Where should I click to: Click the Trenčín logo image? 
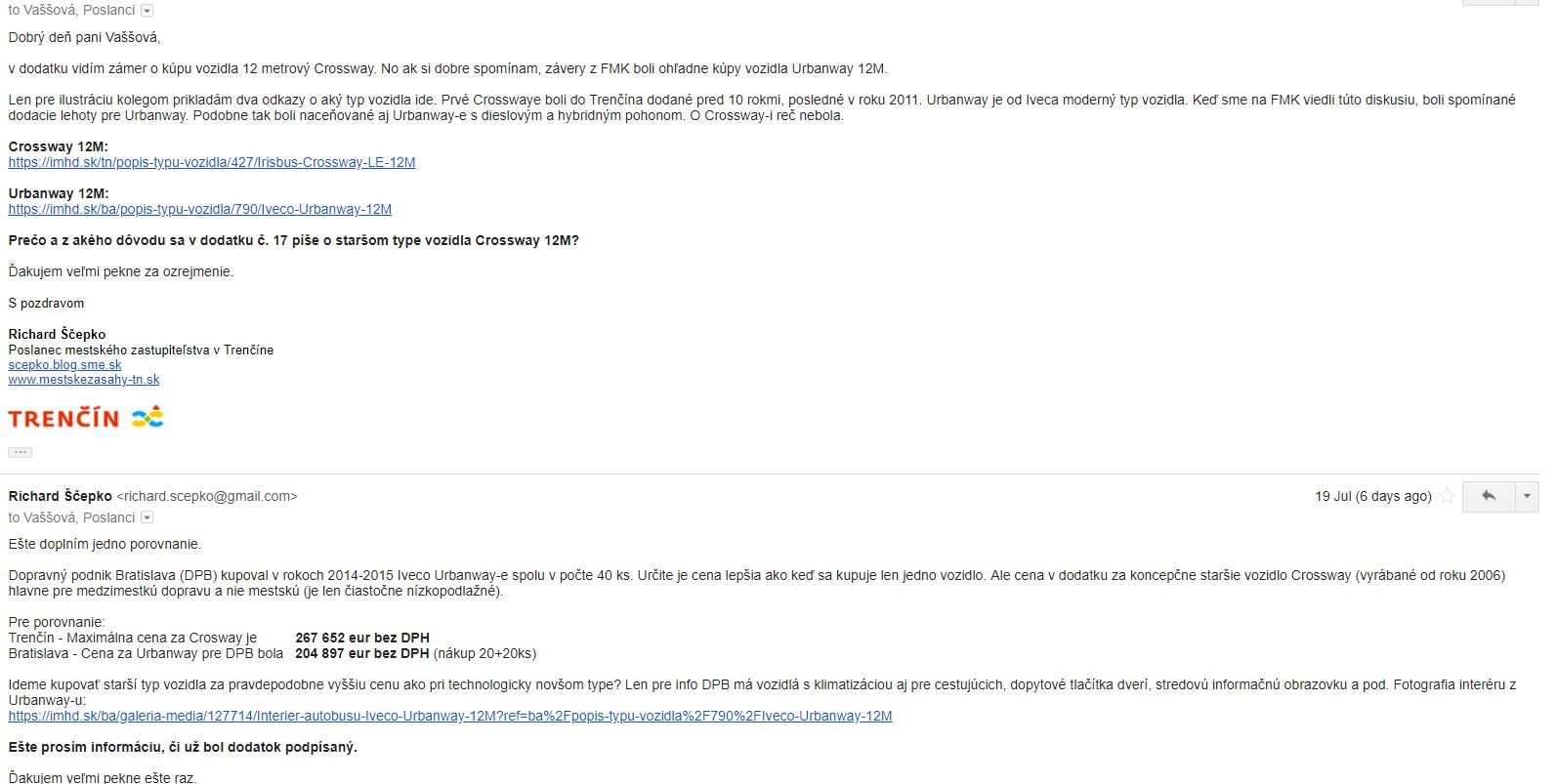click(86, 418)
